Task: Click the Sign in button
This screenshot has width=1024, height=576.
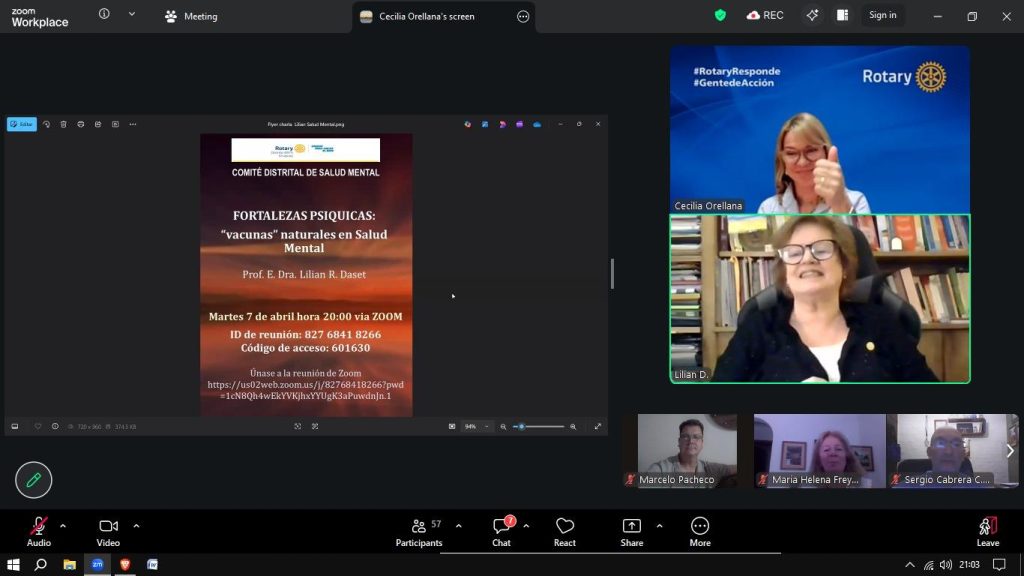Action: 882,15
